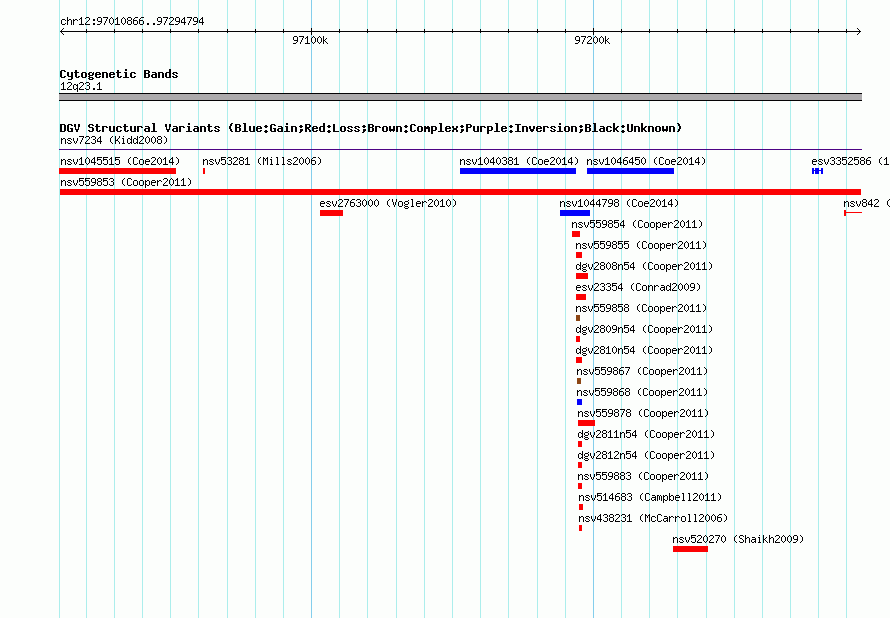Open dgv2811n54 (Cooper2011) label
890x618 pixels.
pos(646,434)
